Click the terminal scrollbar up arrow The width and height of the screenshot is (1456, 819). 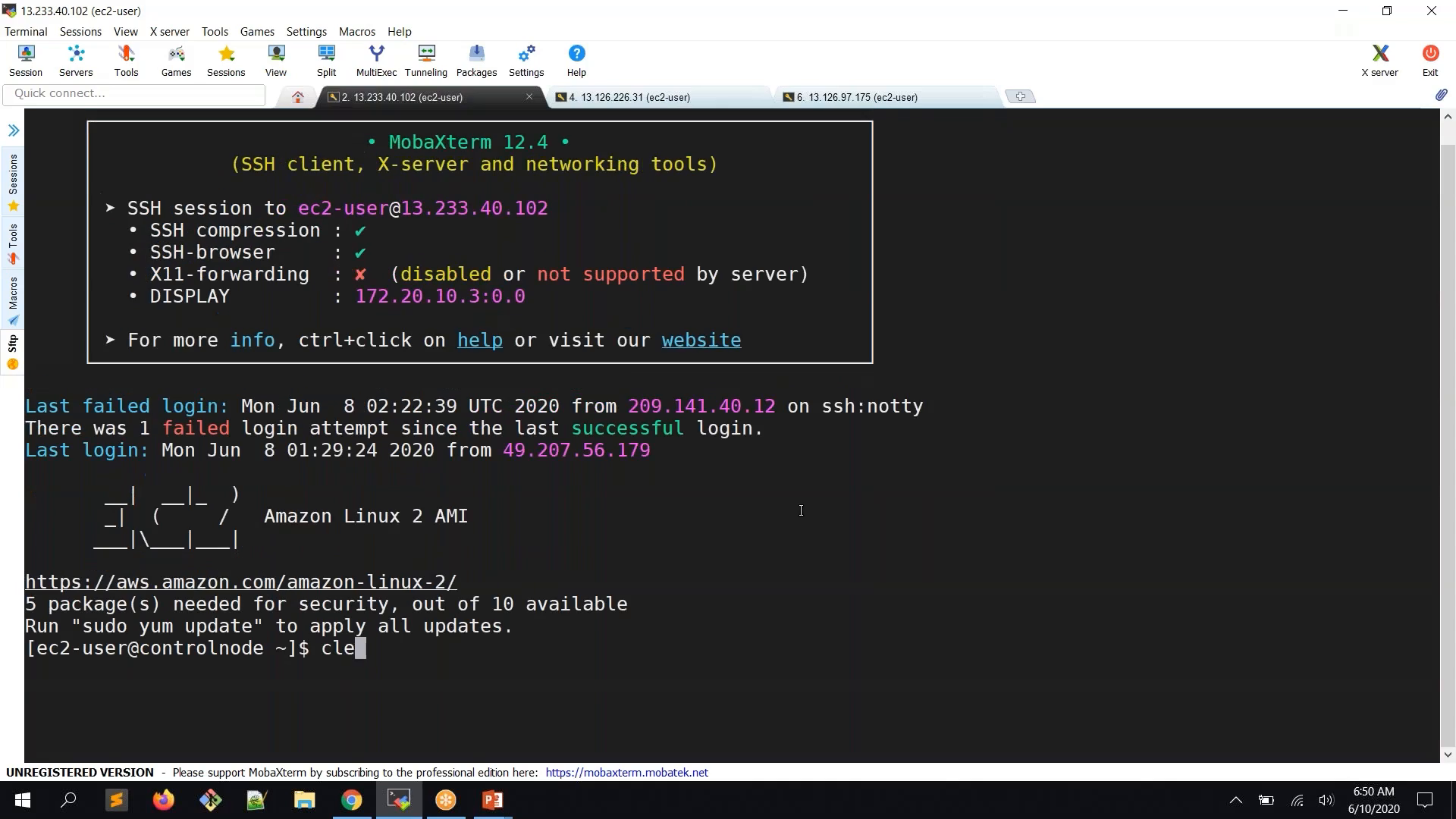[1448, 117]
